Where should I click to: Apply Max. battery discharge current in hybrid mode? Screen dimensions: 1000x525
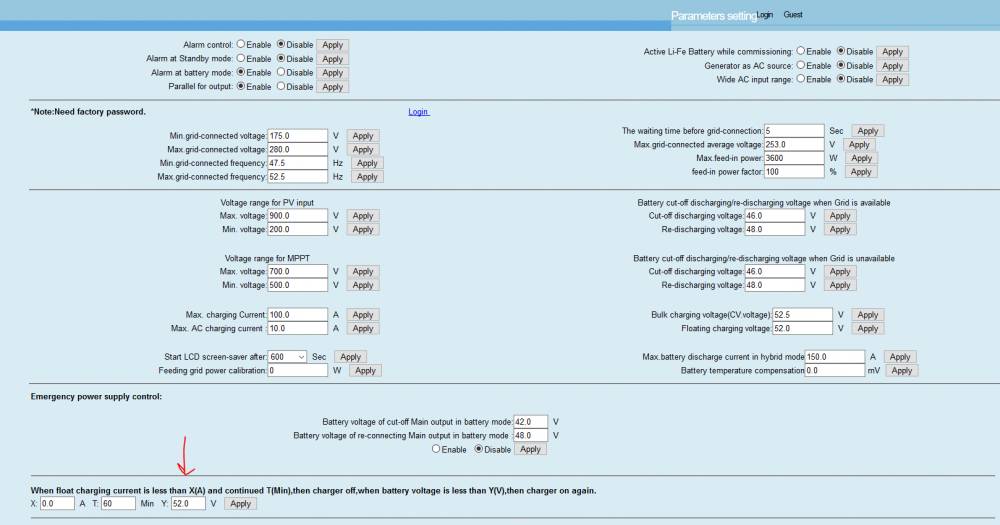coord(900,357)
